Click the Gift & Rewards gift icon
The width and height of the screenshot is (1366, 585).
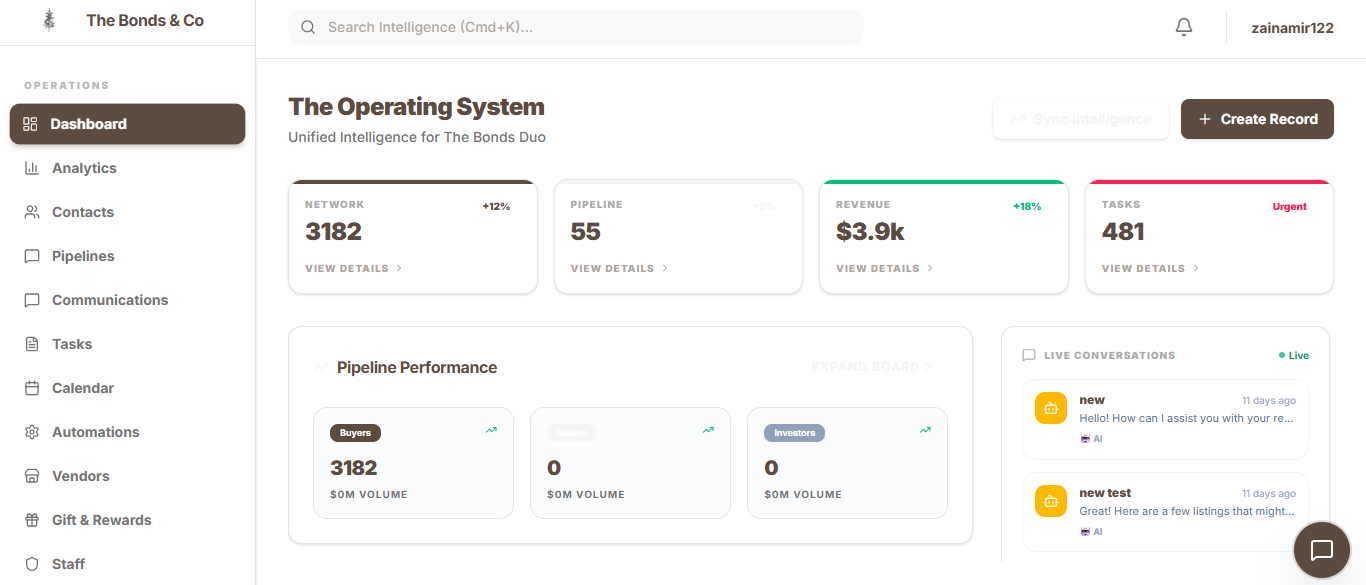[x=32, y=520]
